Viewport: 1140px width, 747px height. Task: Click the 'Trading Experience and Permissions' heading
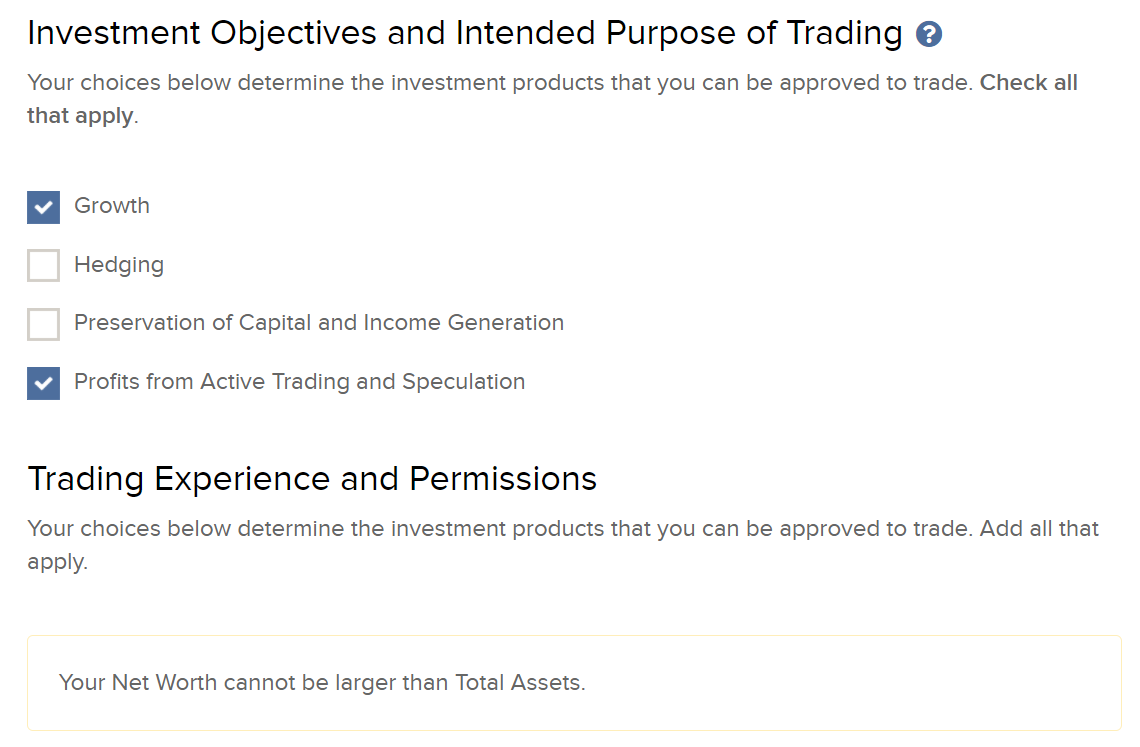click(x=312, y=479)
